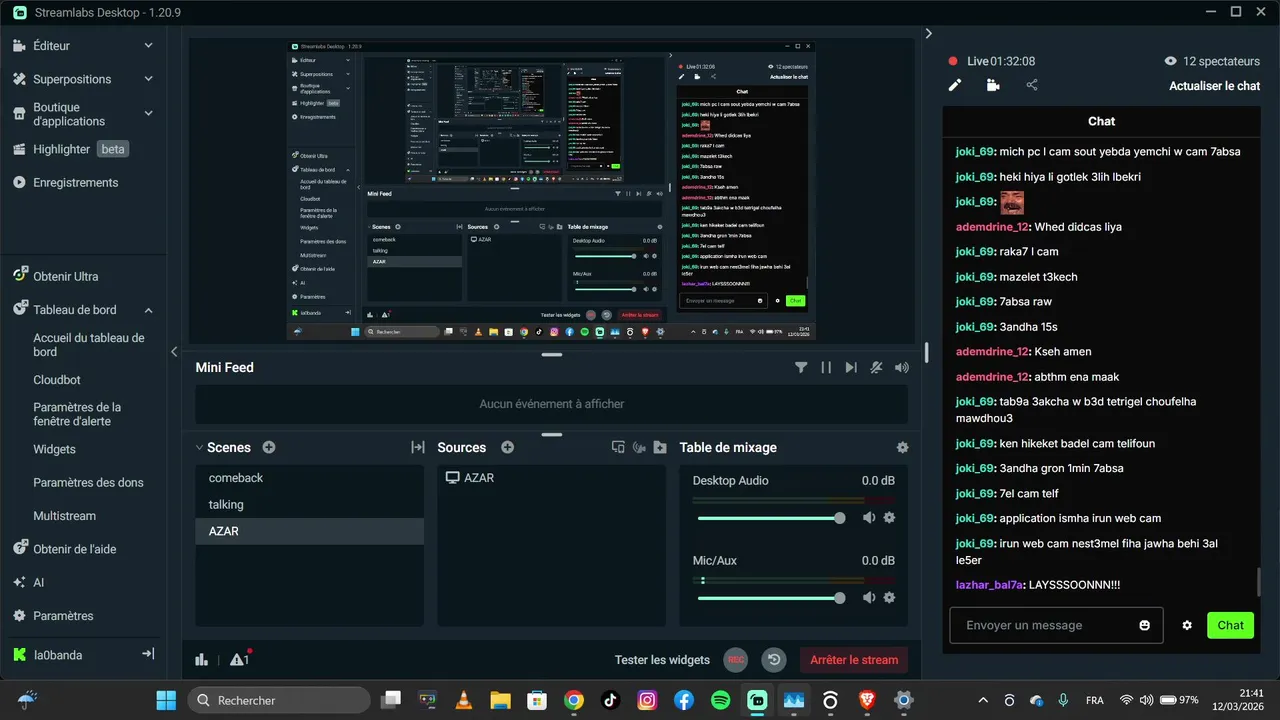Collapse side navigation next to la0banda
This screenshot has width=1280, height=720.
148,654
